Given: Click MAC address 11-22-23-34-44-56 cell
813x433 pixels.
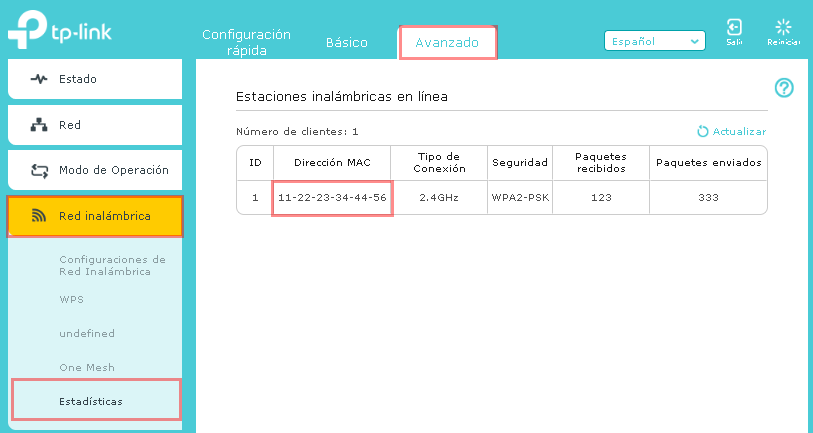Looking at the screenshot, I should (332, 198).
